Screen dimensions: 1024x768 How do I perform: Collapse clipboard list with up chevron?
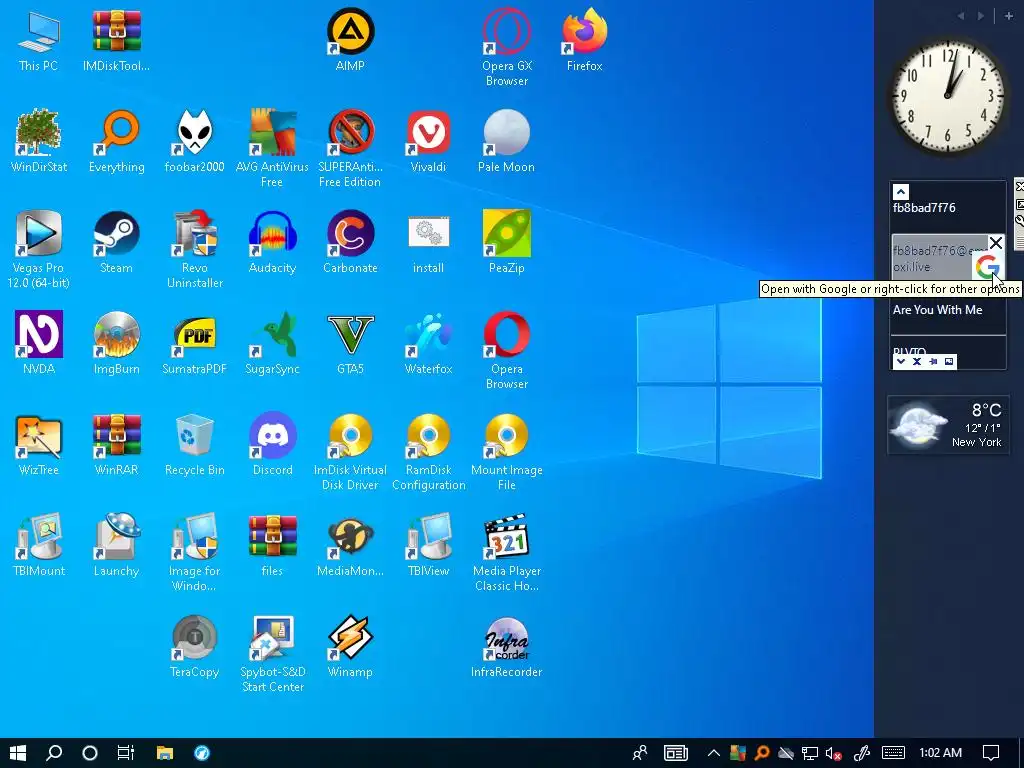pos(901,192)
